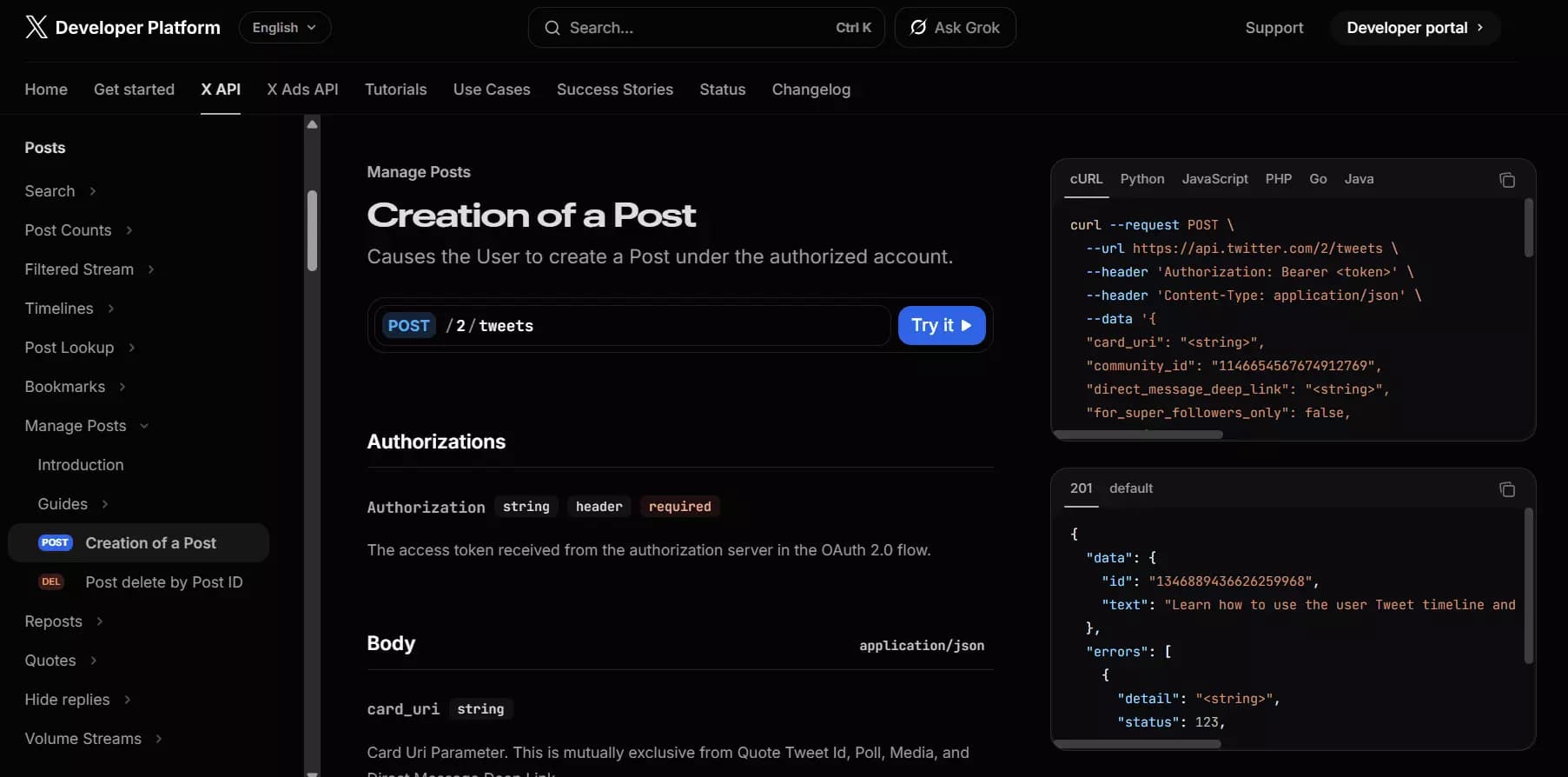Open the Get started tab
The image size is (1568, 777).
click(134, 90)
